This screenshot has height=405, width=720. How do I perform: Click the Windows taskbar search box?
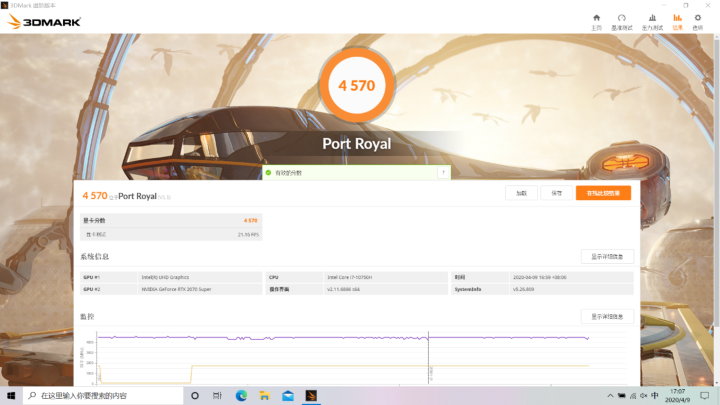coord(103,395)
